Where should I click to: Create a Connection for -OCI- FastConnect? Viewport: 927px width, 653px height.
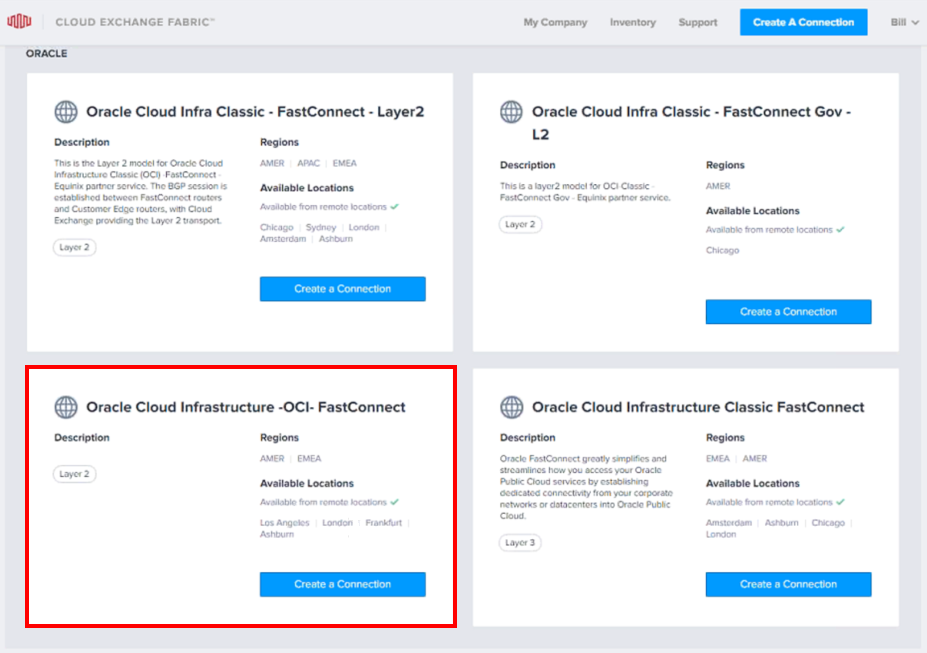(x=342, y=584)
